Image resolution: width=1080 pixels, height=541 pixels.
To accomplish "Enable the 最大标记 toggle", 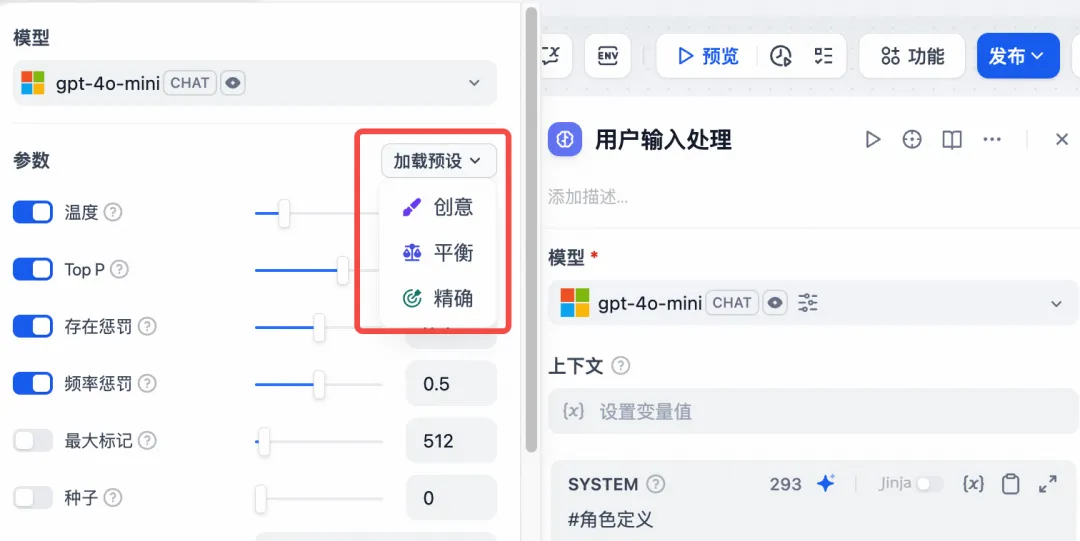I will pyautogui.click(x=32, y=440).
